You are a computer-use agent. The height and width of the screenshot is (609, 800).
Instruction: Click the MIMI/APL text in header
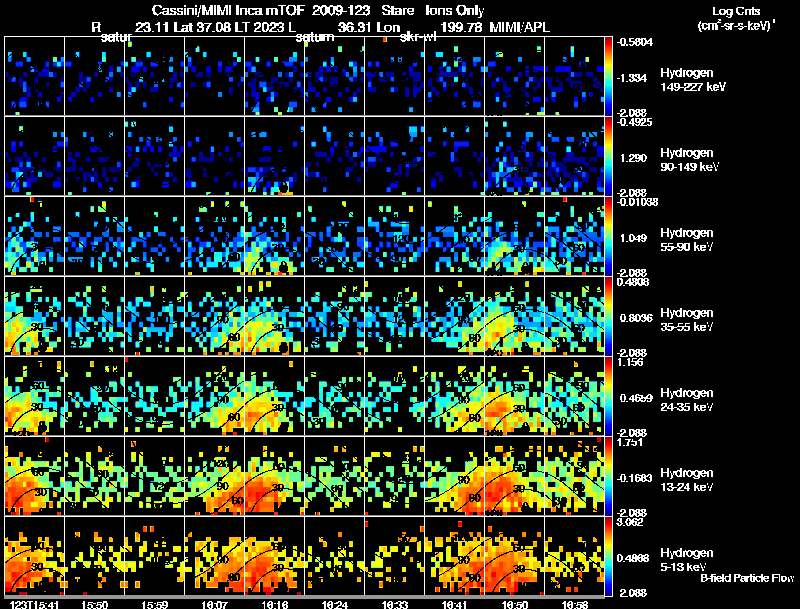pos(519,27)
